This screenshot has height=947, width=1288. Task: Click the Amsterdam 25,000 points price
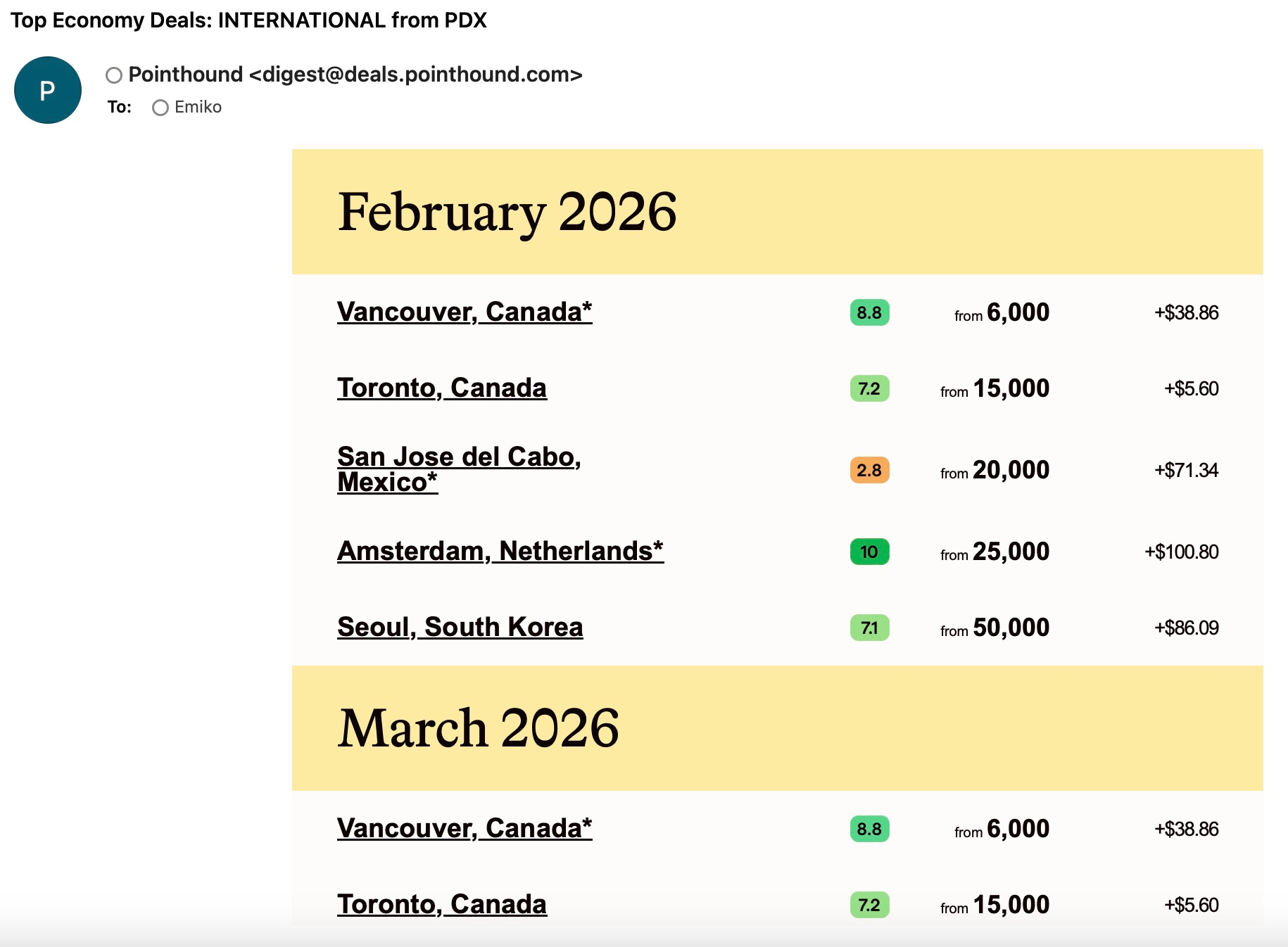pyautogui.click(x=1011, y=552)
